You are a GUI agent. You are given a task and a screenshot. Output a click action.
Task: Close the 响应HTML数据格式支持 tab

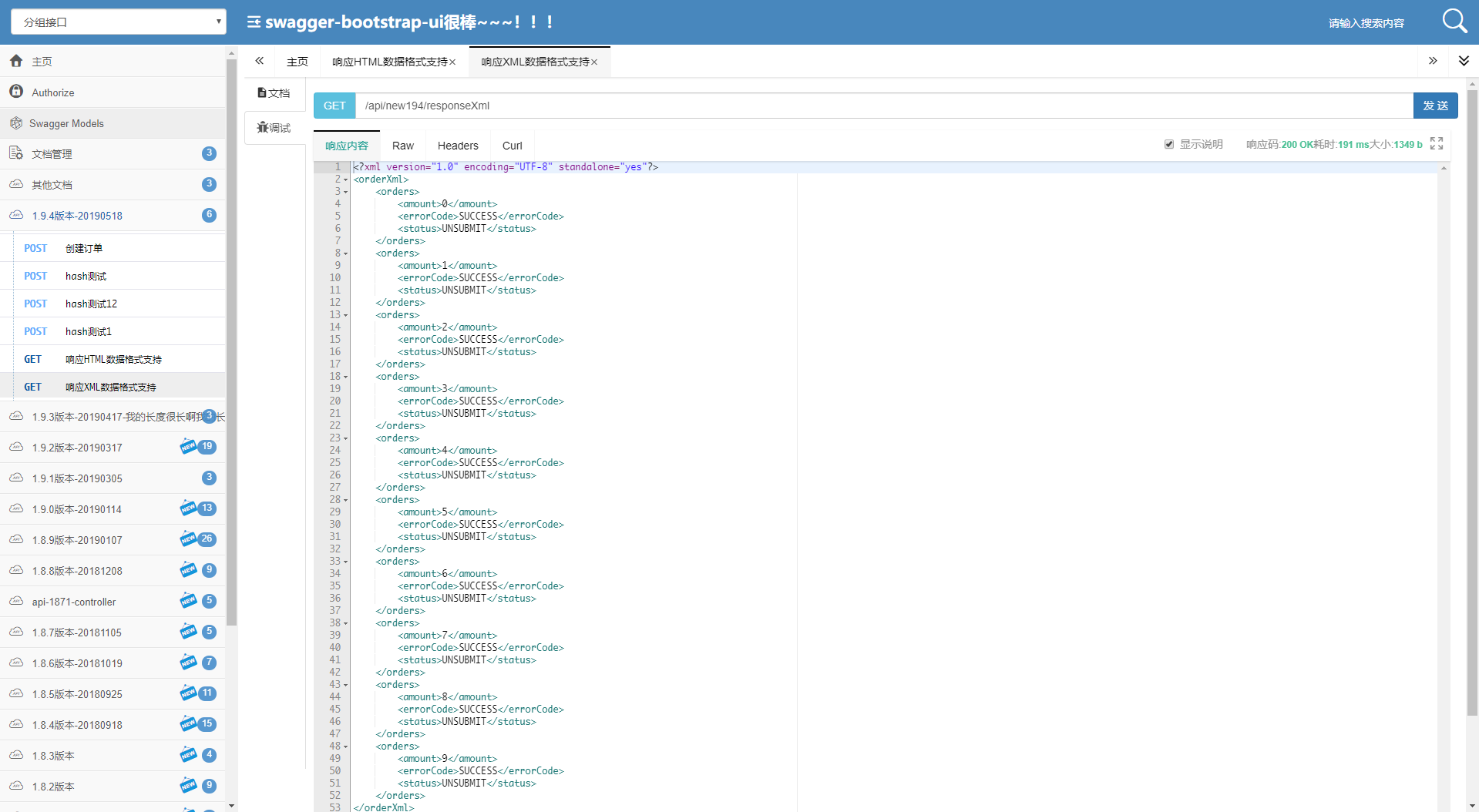452,62
